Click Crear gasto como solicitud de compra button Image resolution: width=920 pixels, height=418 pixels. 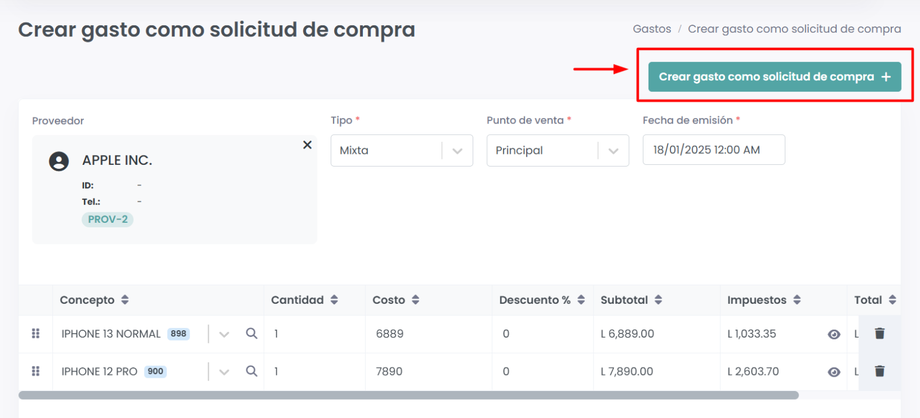(774, 77)
